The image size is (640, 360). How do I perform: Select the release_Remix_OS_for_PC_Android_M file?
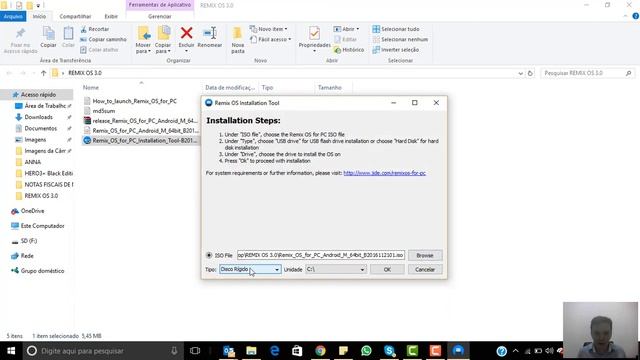[144, 121]
